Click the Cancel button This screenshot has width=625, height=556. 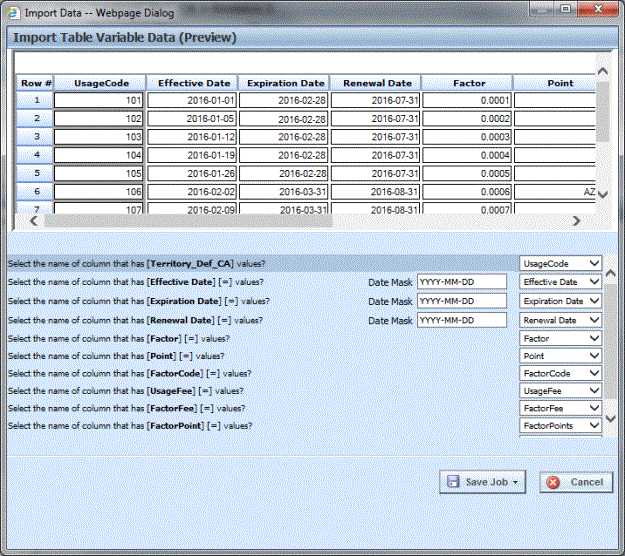pos(576,482)
